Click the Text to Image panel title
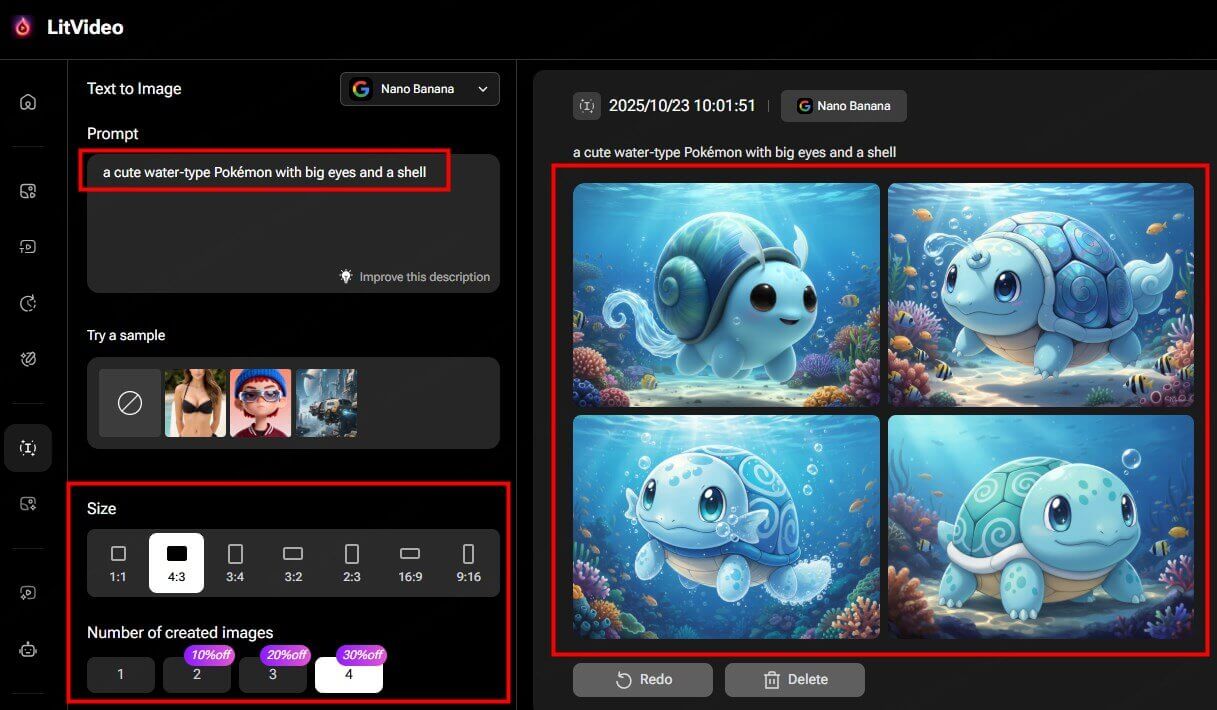 point(134,88)
